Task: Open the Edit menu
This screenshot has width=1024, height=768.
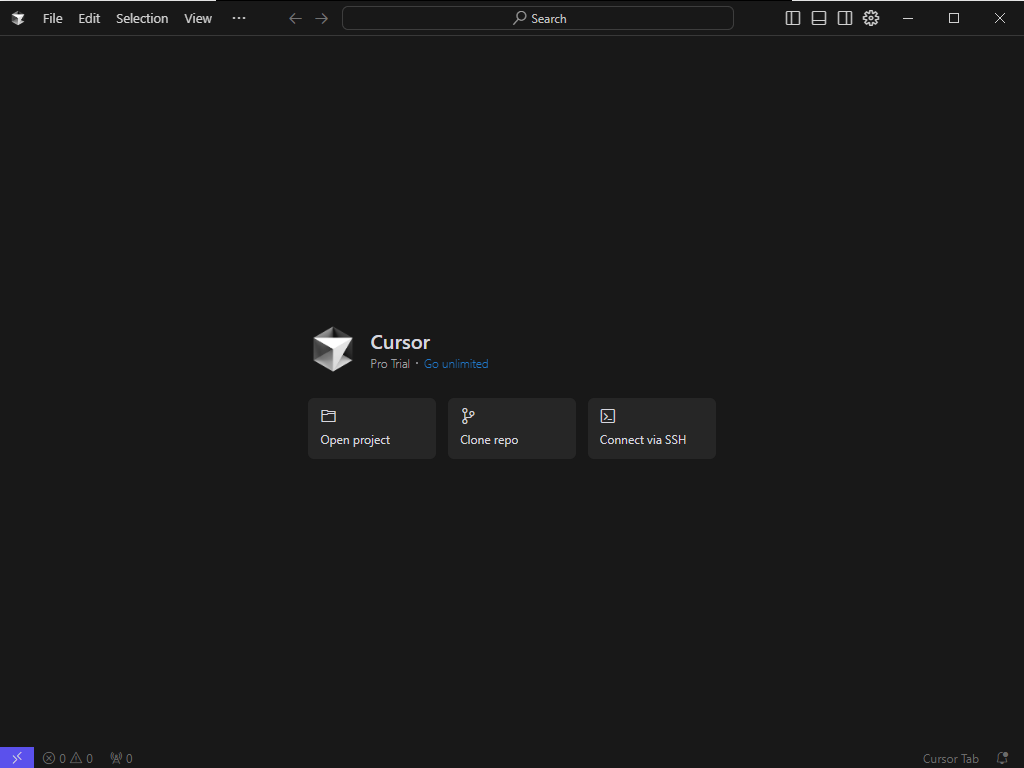Action: [x=89, y=18]
